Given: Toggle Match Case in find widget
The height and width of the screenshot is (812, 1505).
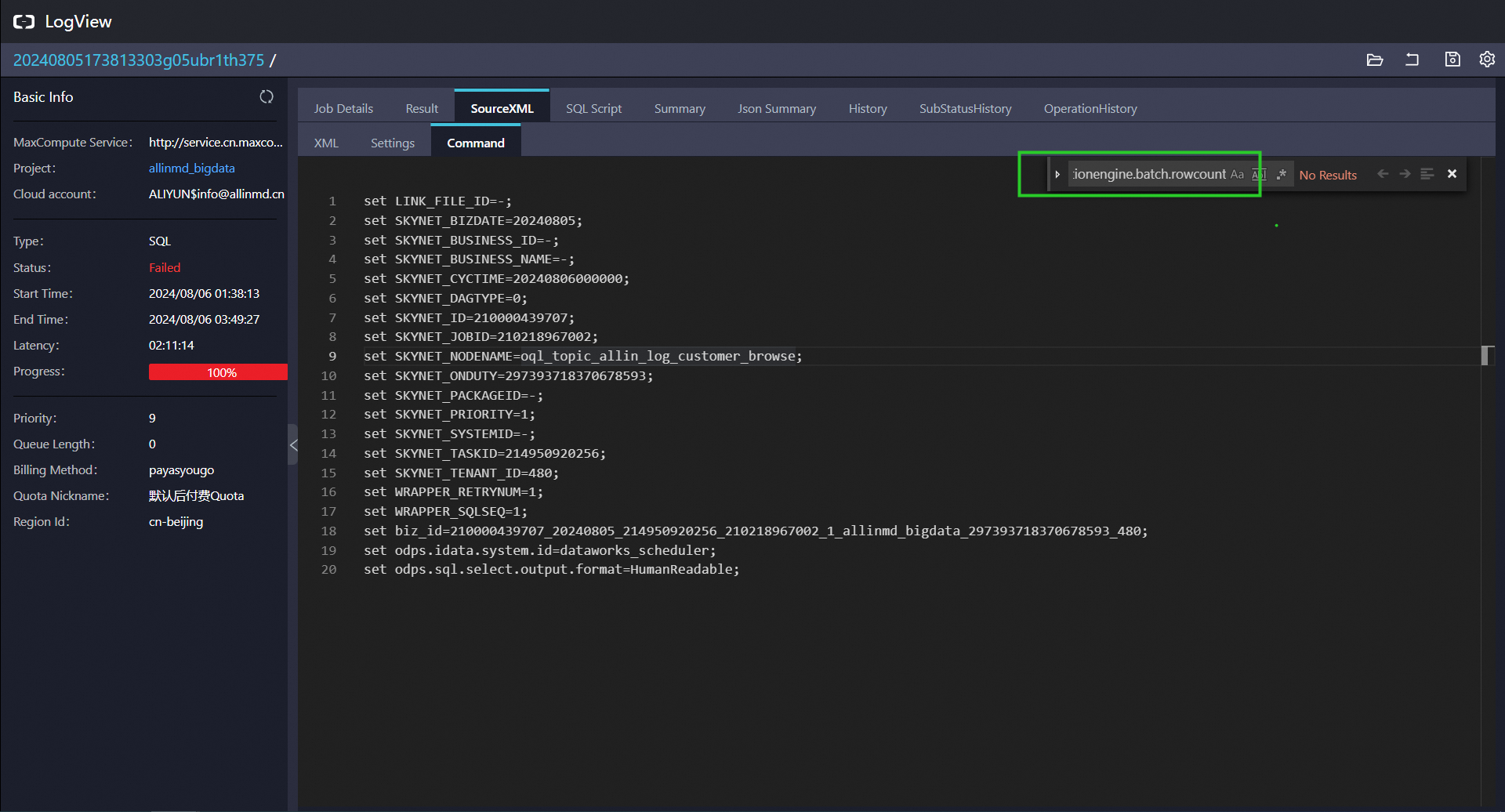Looking at the screenshot, I should coord(1237,174).
